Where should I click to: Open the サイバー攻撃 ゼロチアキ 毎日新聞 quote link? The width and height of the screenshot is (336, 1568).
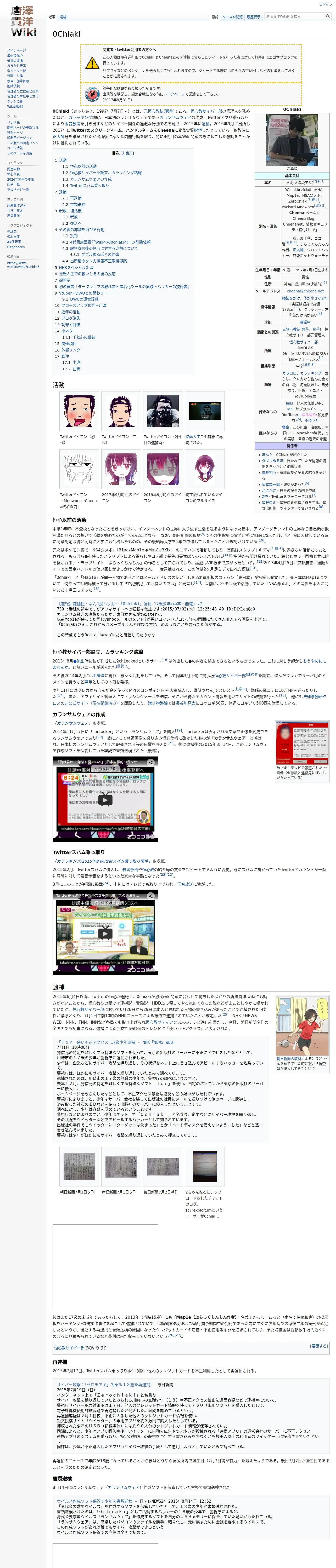point(104,1384)
